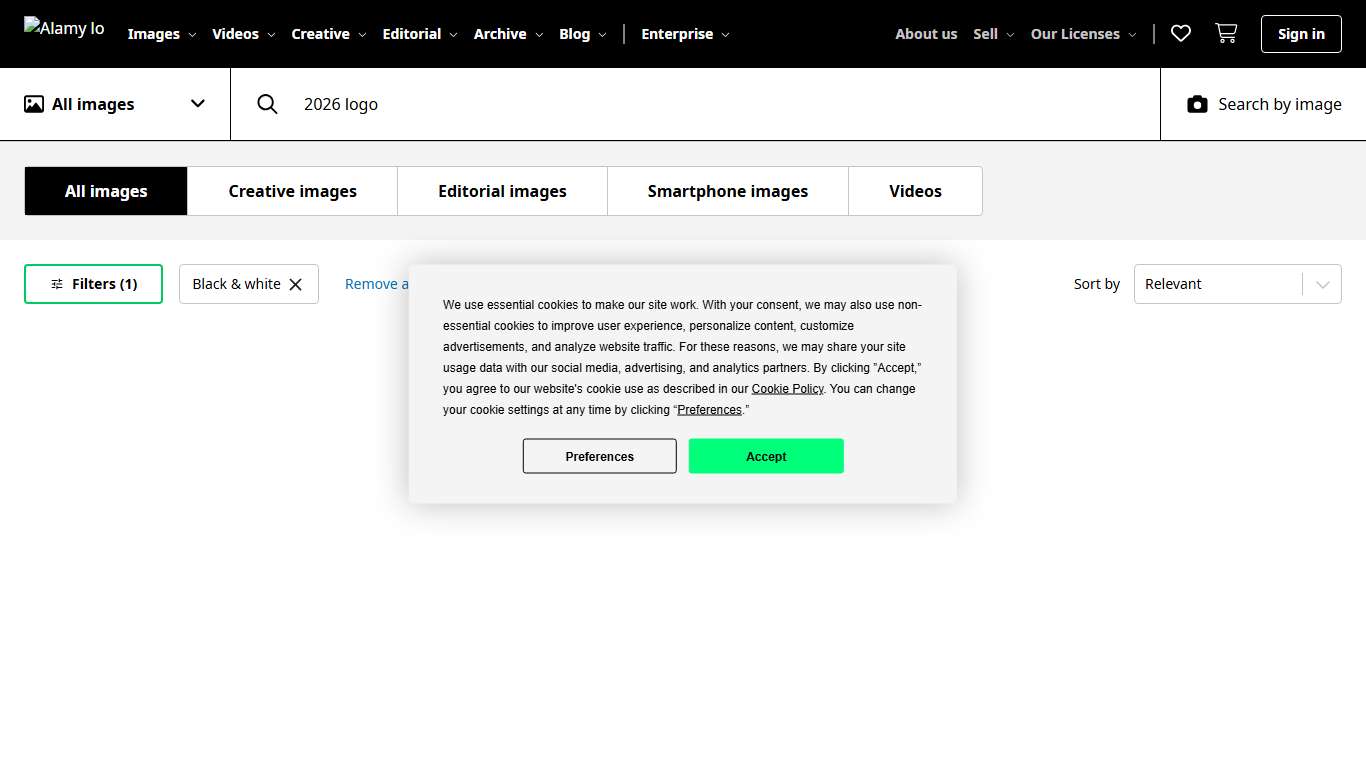Viewport: 1366px width, 768px height.
Task: Focus the search field containing 2026 logo
Action: pyautogui.click(x=700, y=104)
